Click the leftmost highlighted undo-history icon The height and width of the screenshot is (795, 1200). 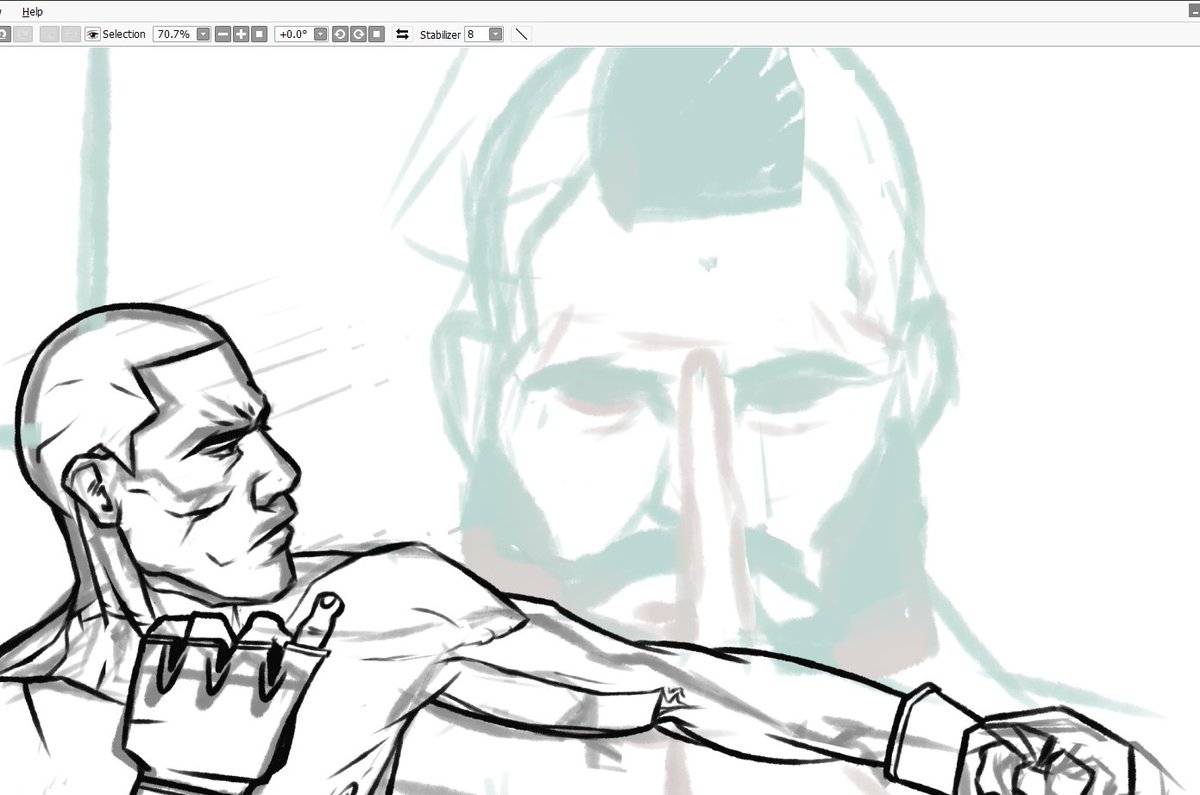click(x=5, y=33)
